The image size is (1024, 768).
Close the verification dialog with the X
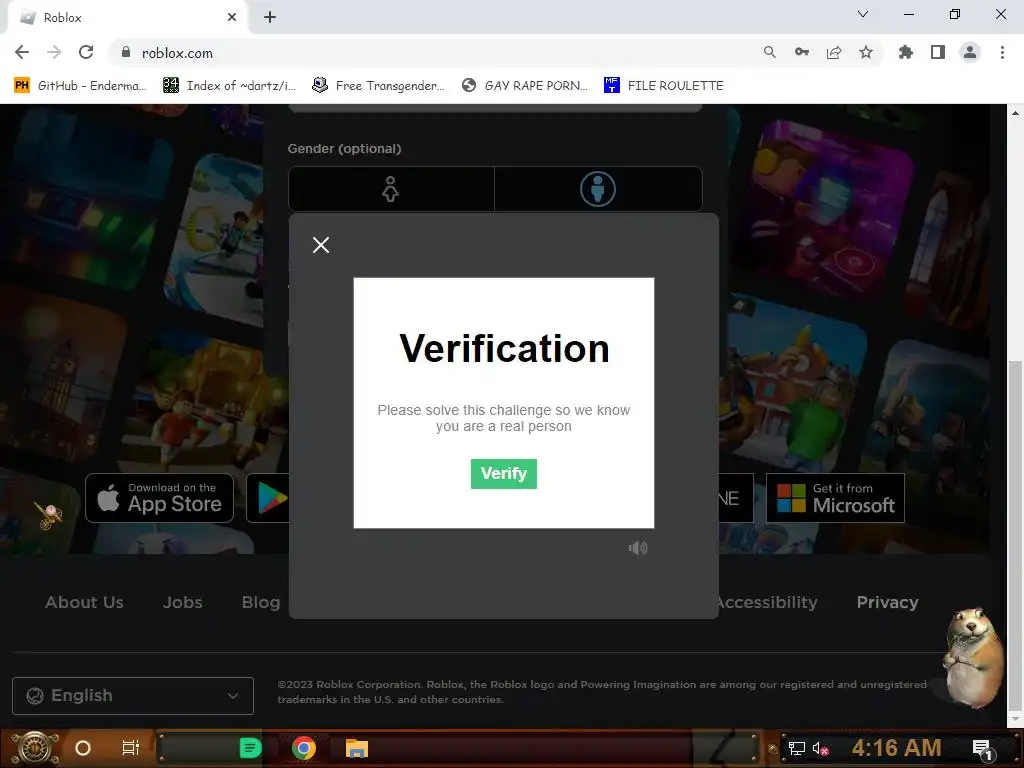click(x=321, y=245)
